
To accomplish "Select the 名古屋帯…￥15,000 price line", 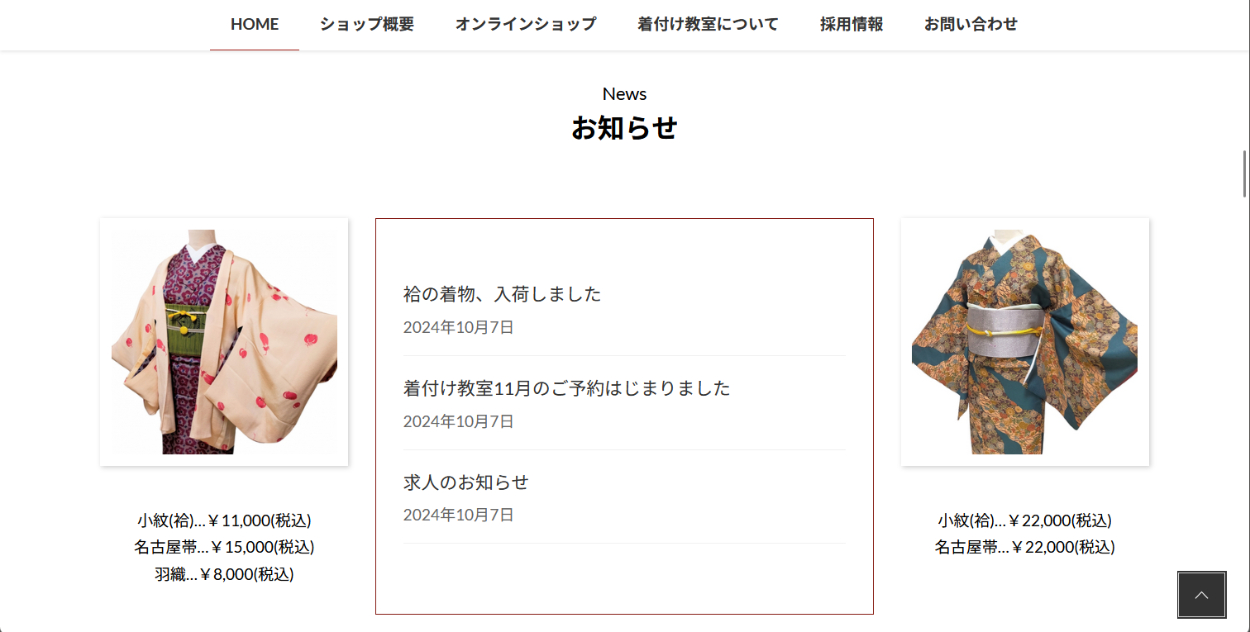I will 224,547.
